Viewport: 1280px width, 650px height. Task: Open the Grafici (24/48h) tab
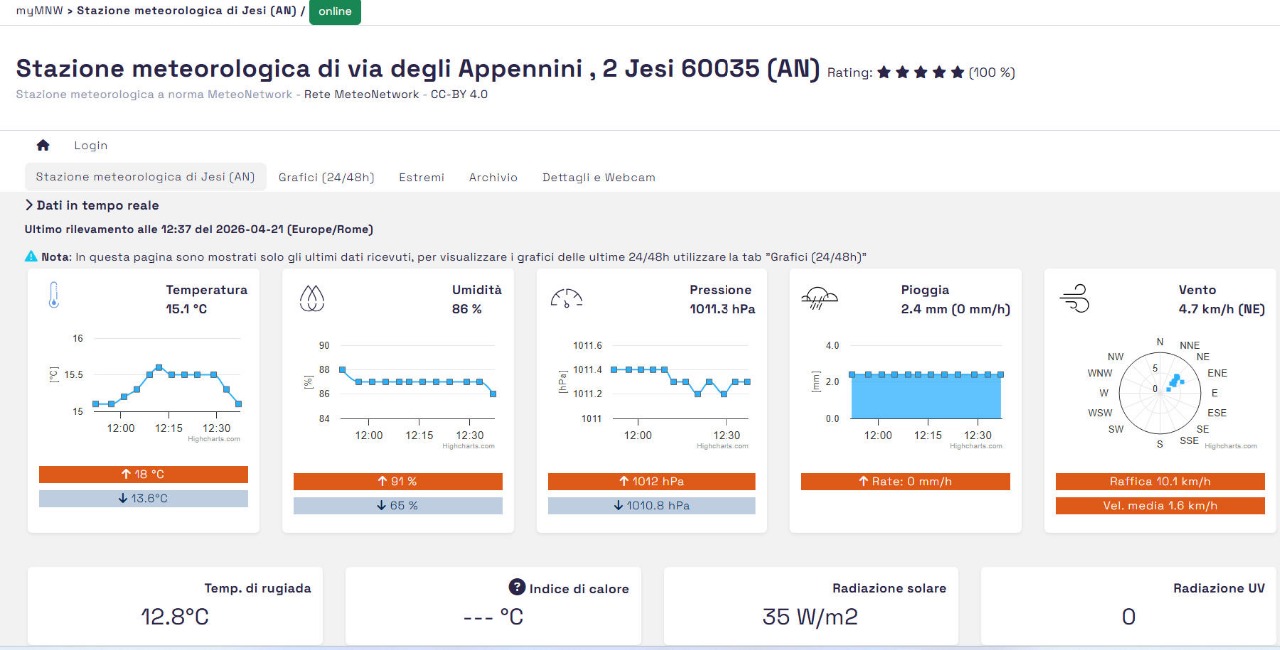(326, 177)
